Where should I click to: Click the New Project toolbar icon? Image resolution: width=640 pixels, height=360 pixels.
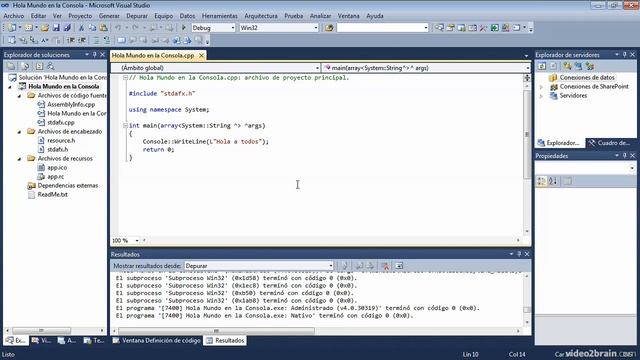[x=11, y=28]
